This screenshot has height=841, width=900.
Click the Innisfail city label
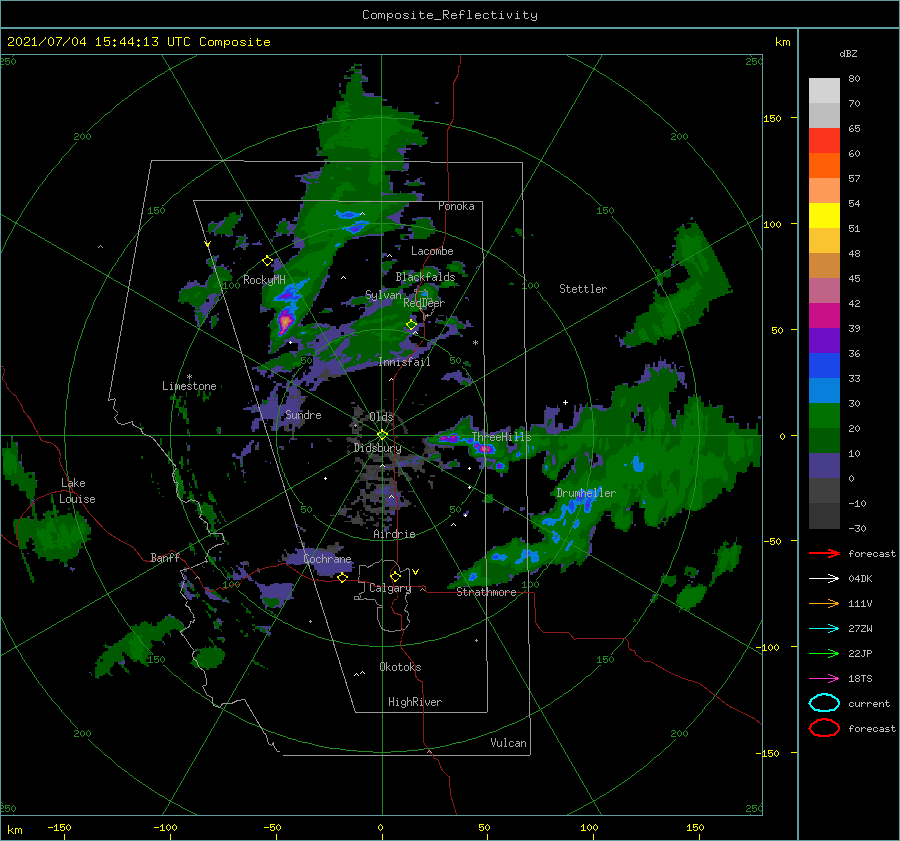click(x=405, y=362)
